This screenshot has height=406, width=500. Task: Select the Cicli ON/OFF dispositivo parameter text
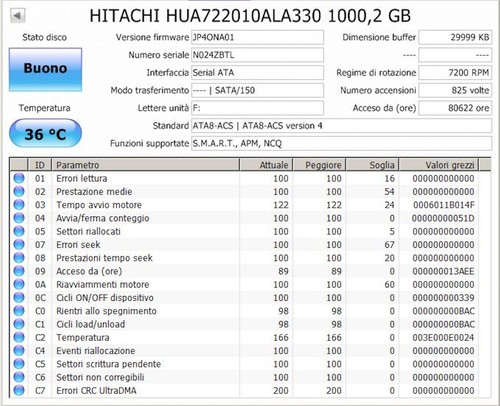pos(105,298)
